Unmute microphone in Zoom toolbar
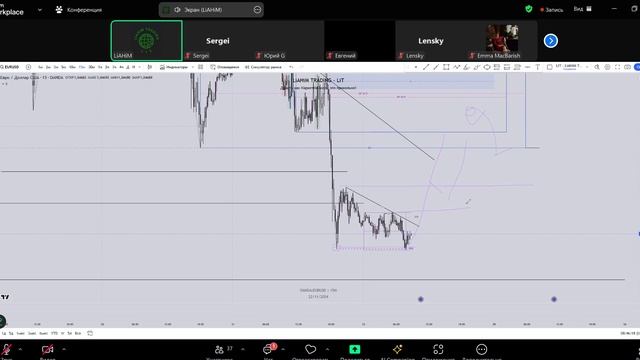 [x=7, y=350]
